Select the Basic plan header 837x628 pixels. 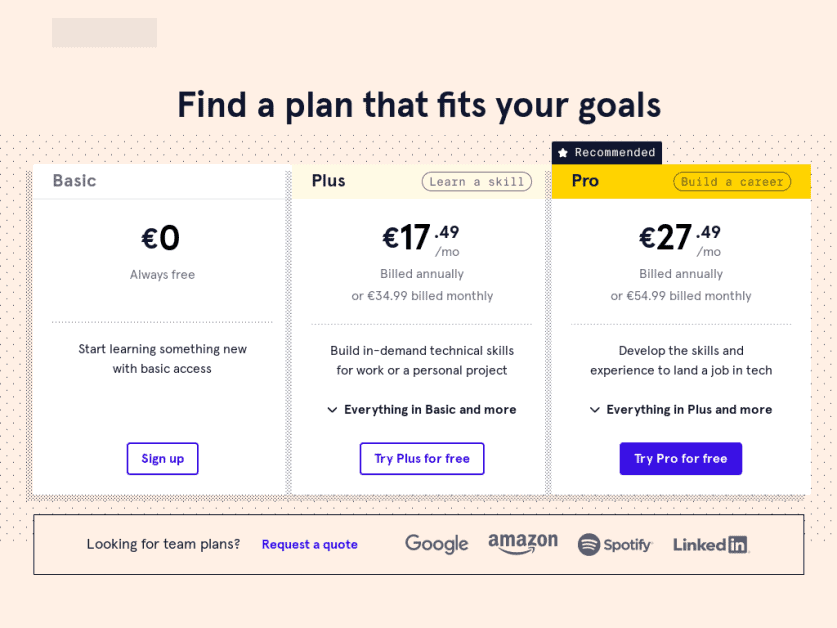tap(75, 181)
